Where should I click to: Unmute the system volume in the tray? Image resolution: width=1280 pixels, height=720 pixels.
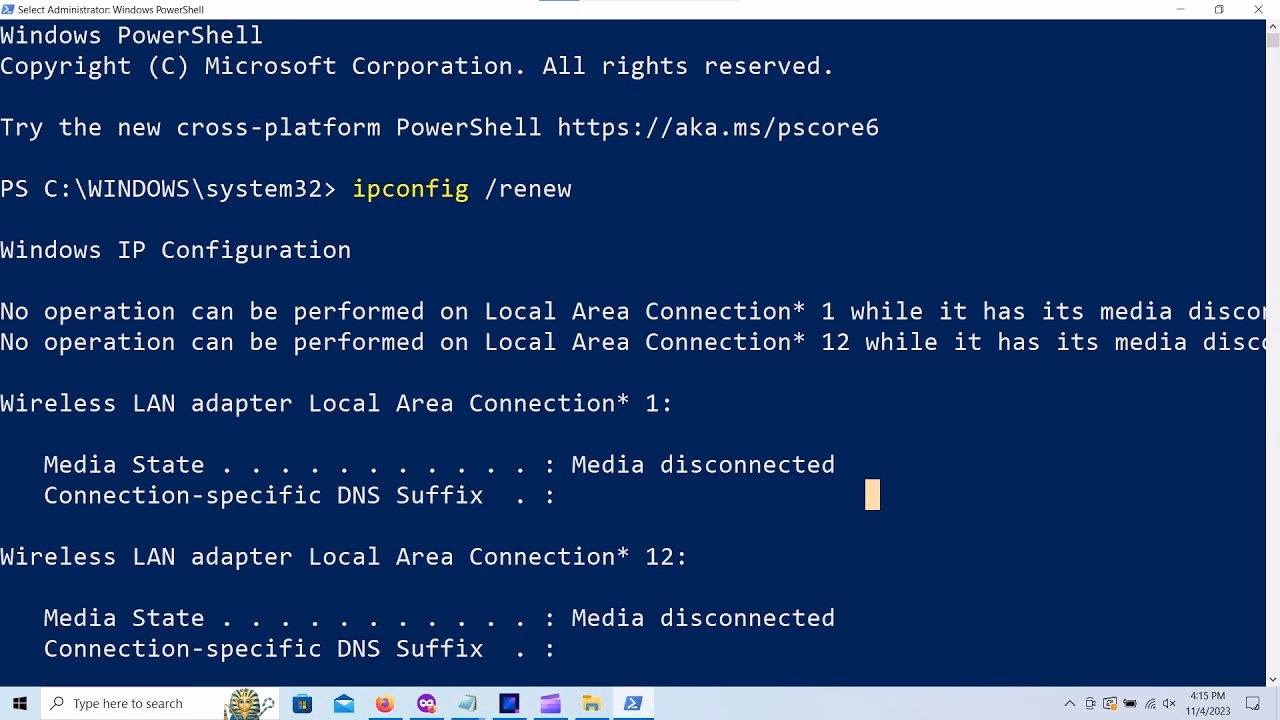pyautogui.click(x=1167, y=703)
